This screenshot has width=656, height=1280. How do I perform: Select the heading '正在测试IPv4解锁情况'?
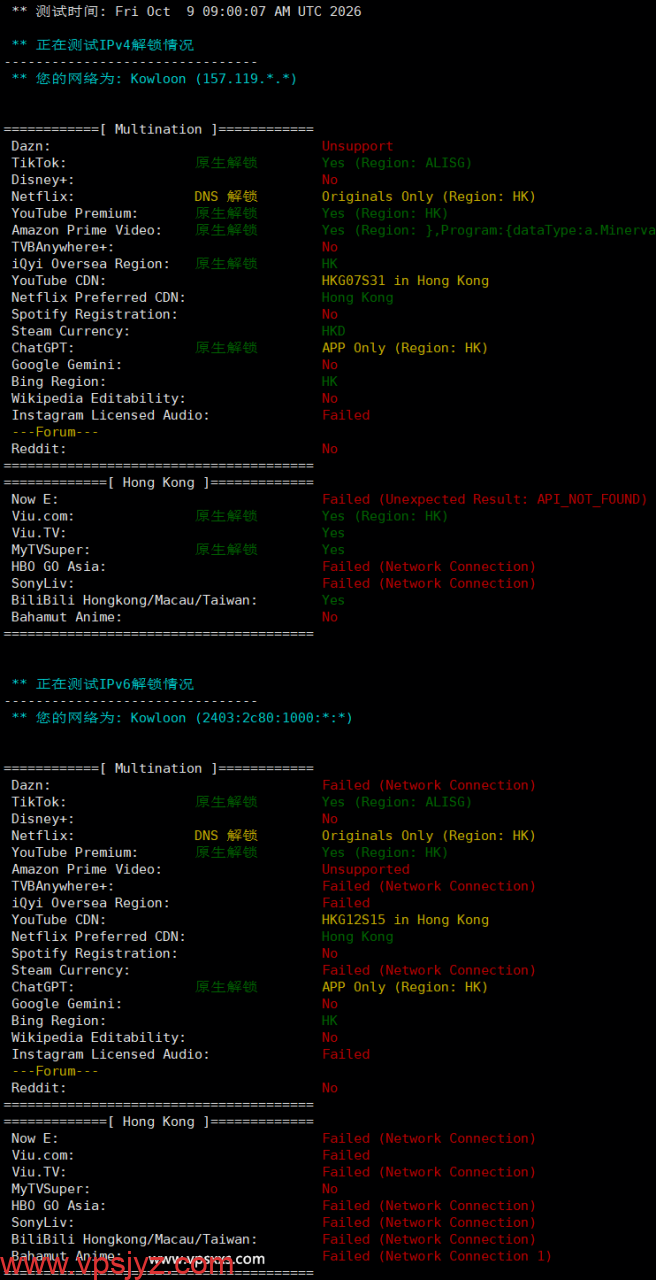point(115,45)
